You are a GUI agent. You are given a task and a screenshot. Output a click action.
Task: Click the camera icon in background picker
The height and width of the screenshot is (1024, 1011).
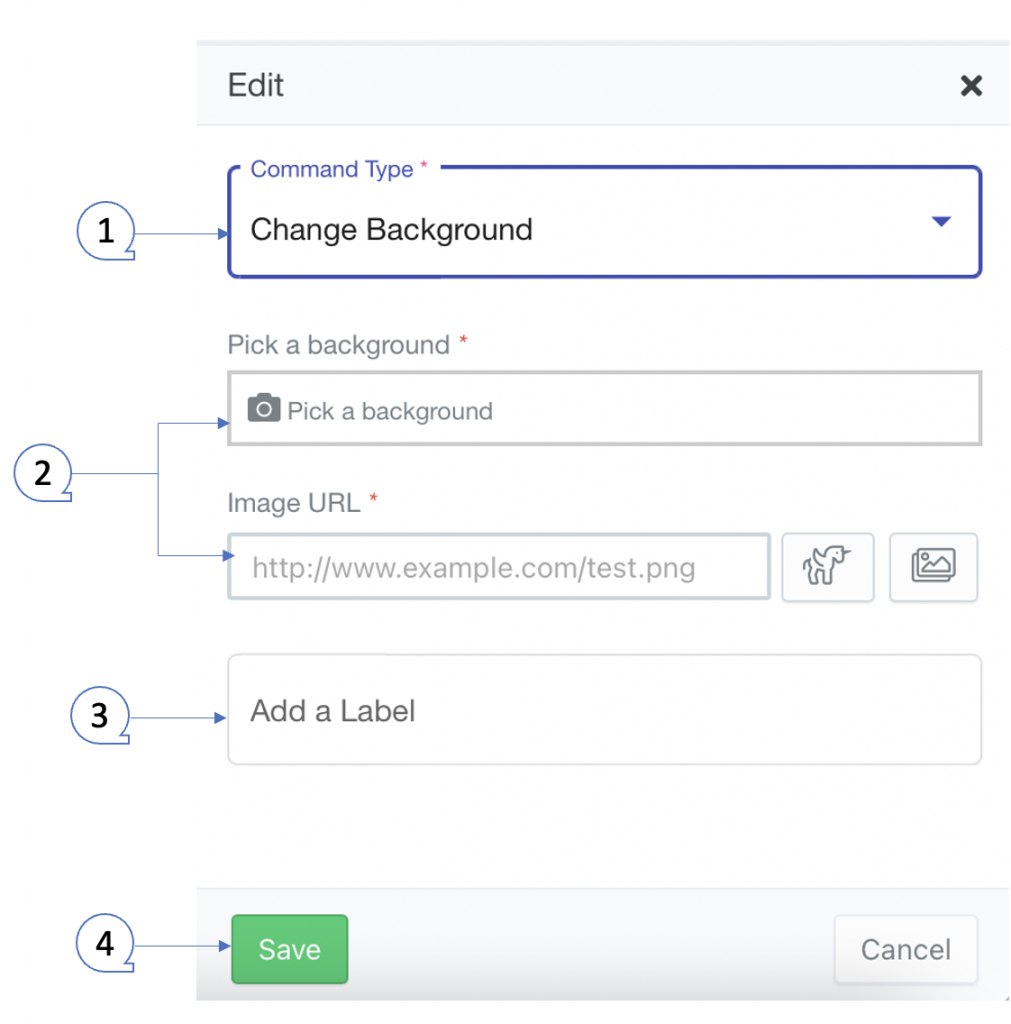click(x=264, y=408)
